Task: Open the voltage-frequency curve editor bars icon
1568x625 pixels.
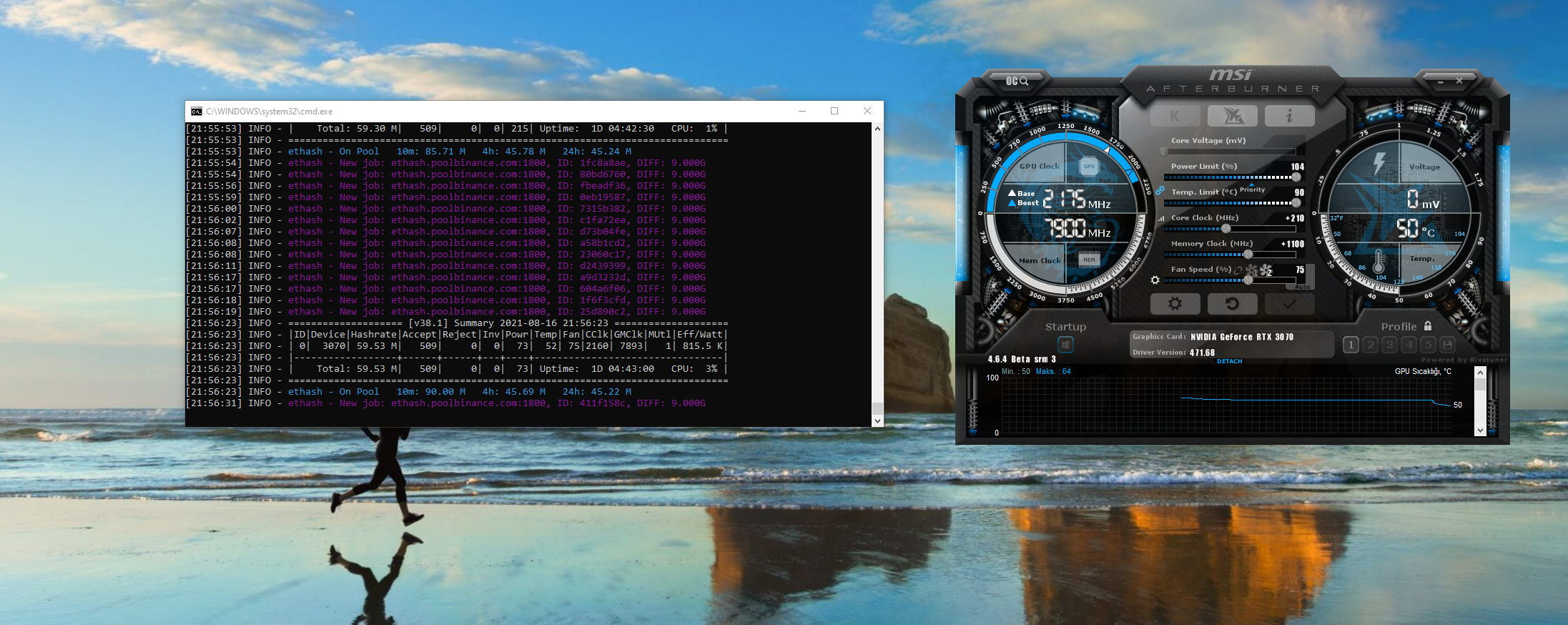Action: [1160, 218]
